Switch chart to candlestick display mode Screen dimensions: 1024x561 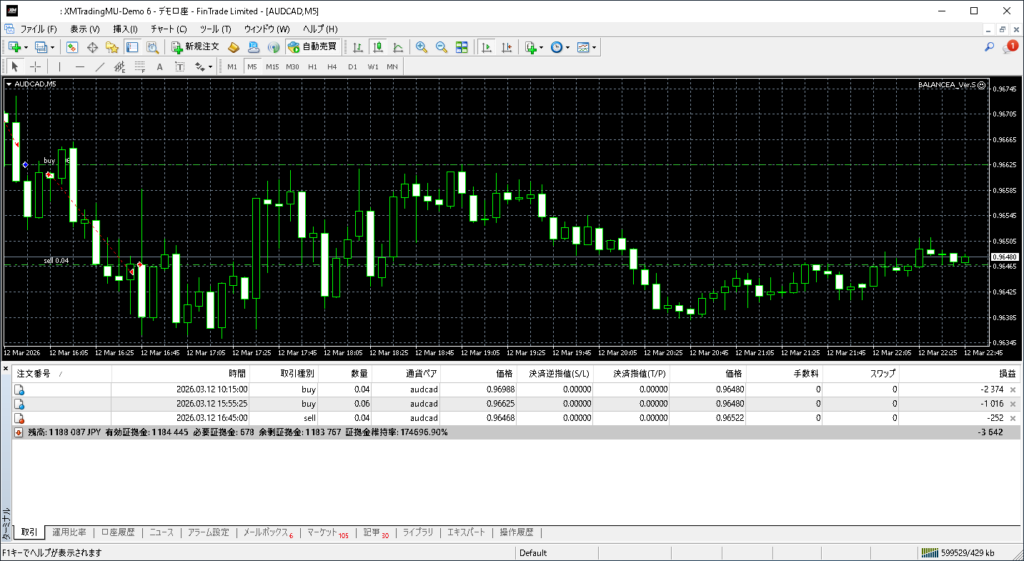coord(379,47)
